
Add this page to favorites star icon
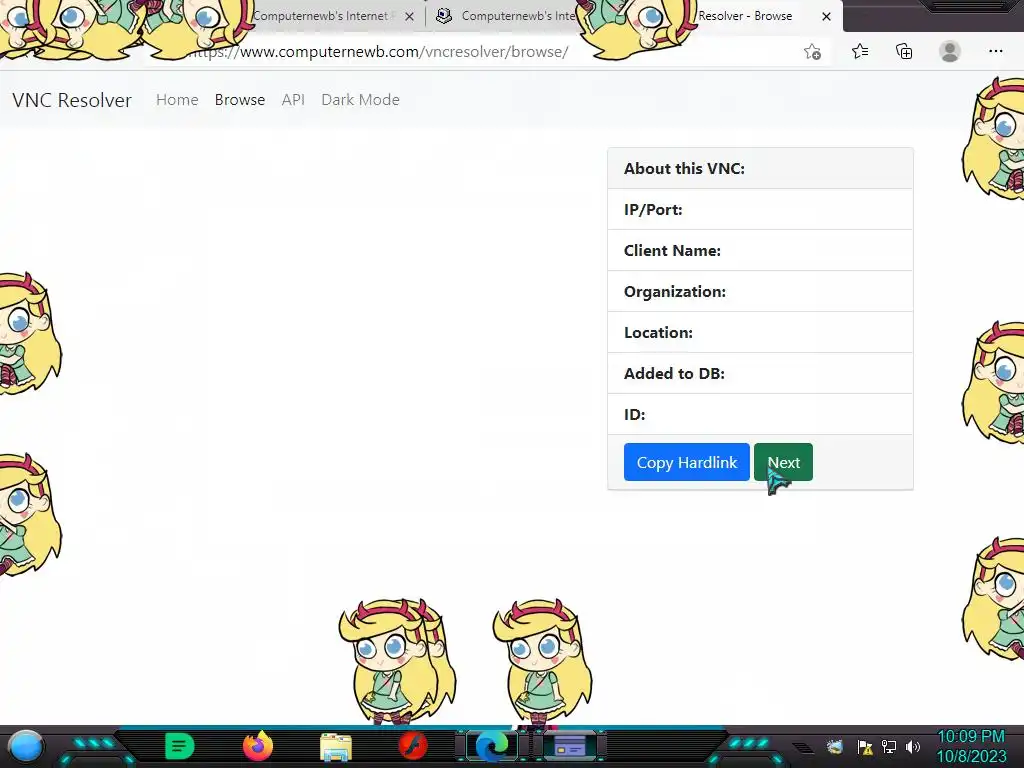click(812, 52)
